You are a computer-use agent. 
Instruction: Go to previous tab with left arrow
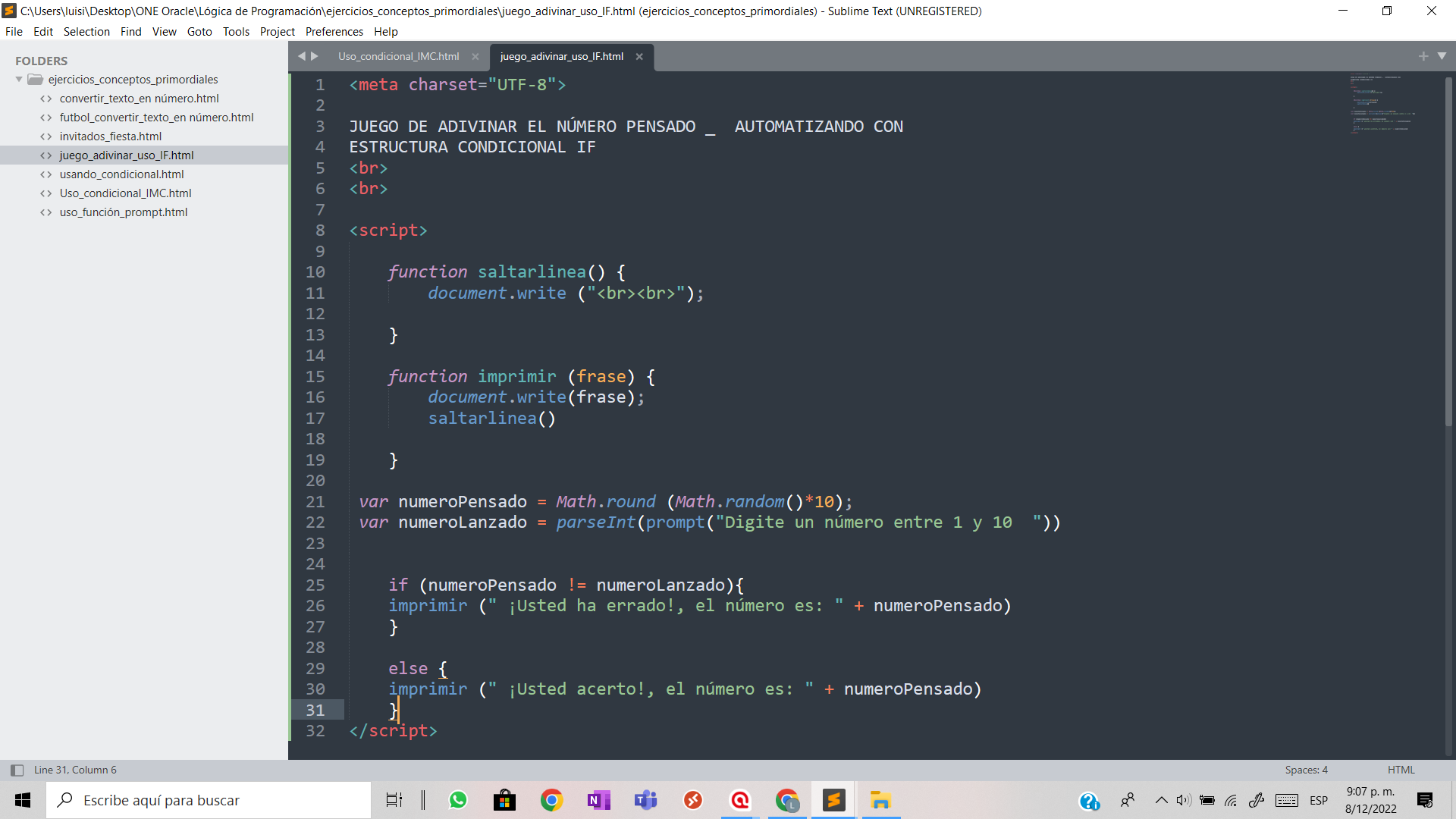click(x=301, y=56)
